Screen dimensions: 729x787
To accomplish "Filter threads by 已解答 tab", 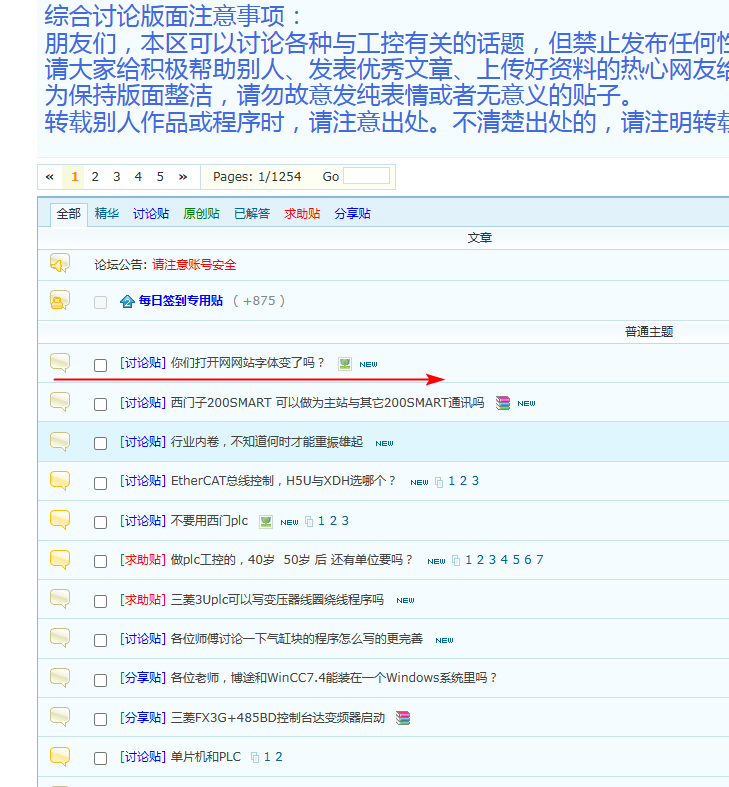I will click(252, 214).
